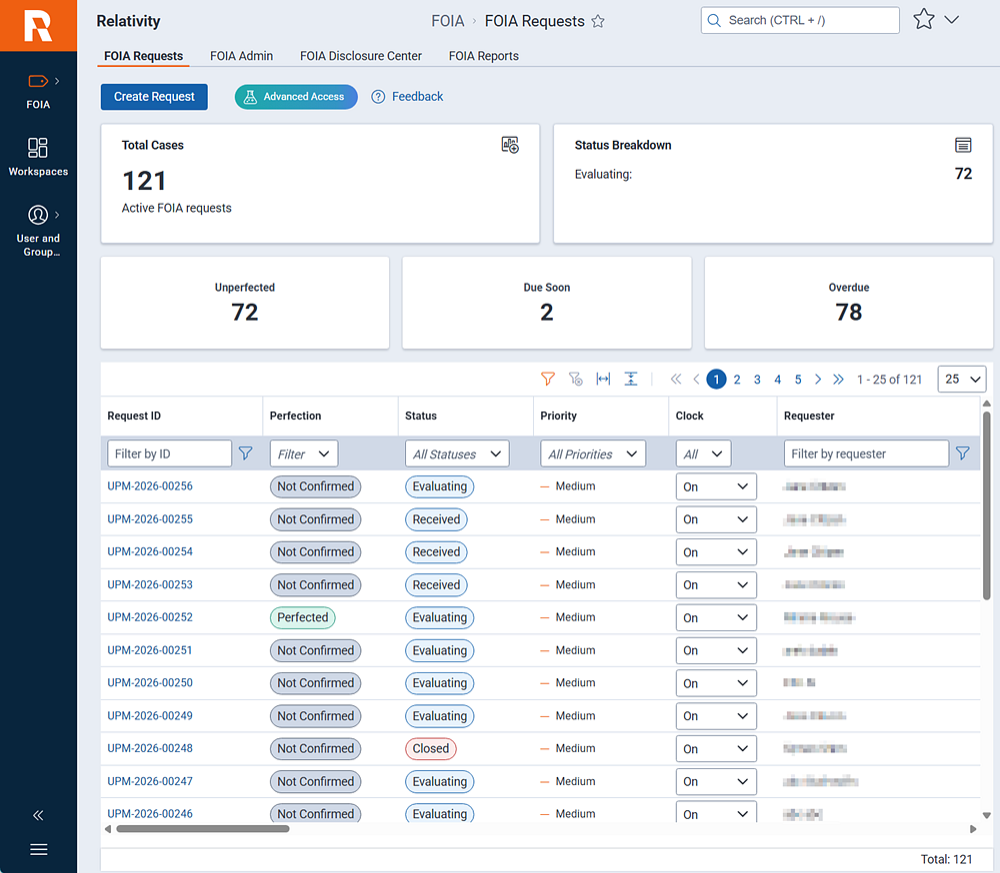Click the auto-fit column widths icon
Viewport: 1000px width, 873px height.
(603, 379)
